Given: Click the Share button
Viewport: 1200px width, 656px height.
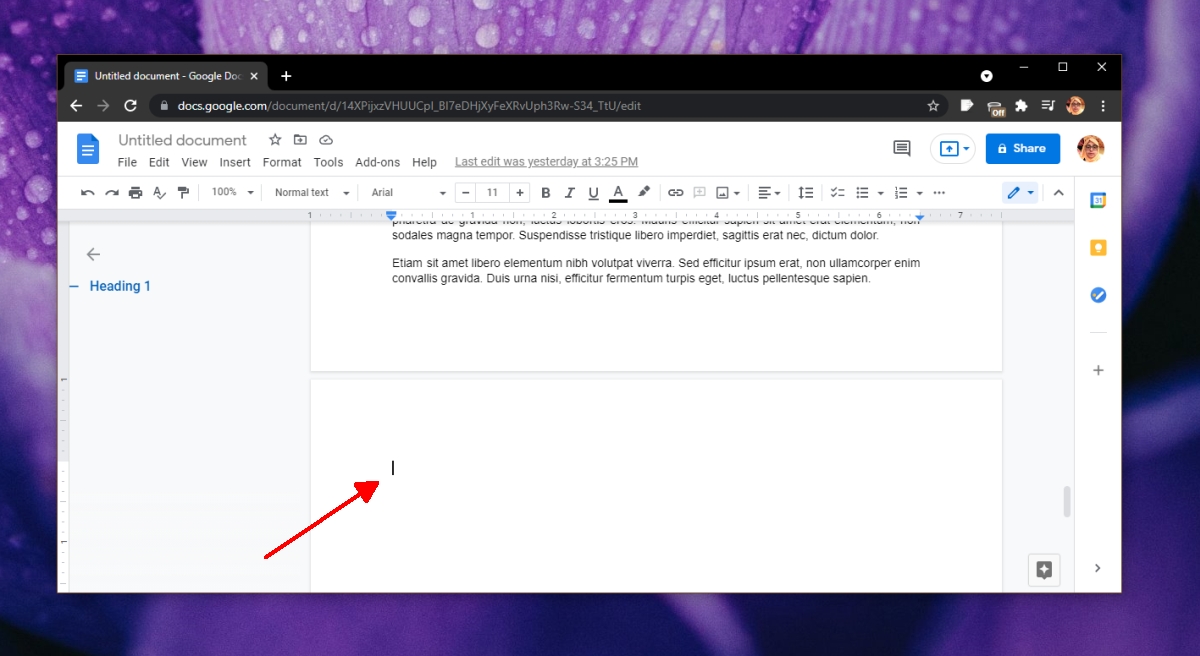Looking at the screenshot, I should tap(1022, 148).
